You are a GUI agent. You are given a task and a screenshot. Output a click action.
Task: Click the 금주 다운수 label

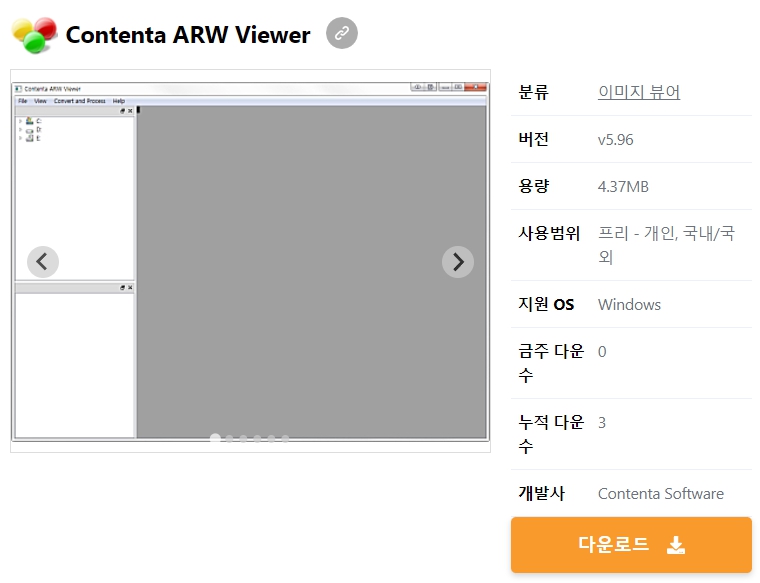point(551,363)
